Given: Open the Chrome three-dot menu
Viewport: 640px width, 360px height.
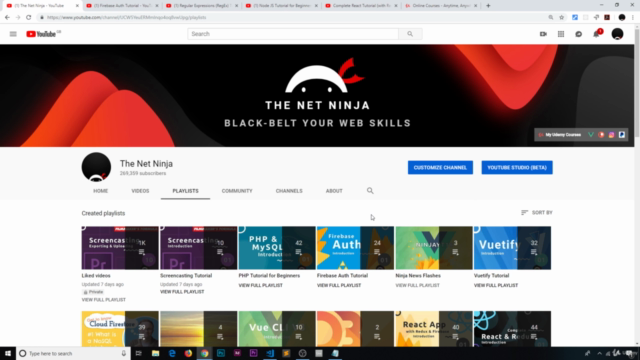Looking at the screenshot, I should 633,18.
